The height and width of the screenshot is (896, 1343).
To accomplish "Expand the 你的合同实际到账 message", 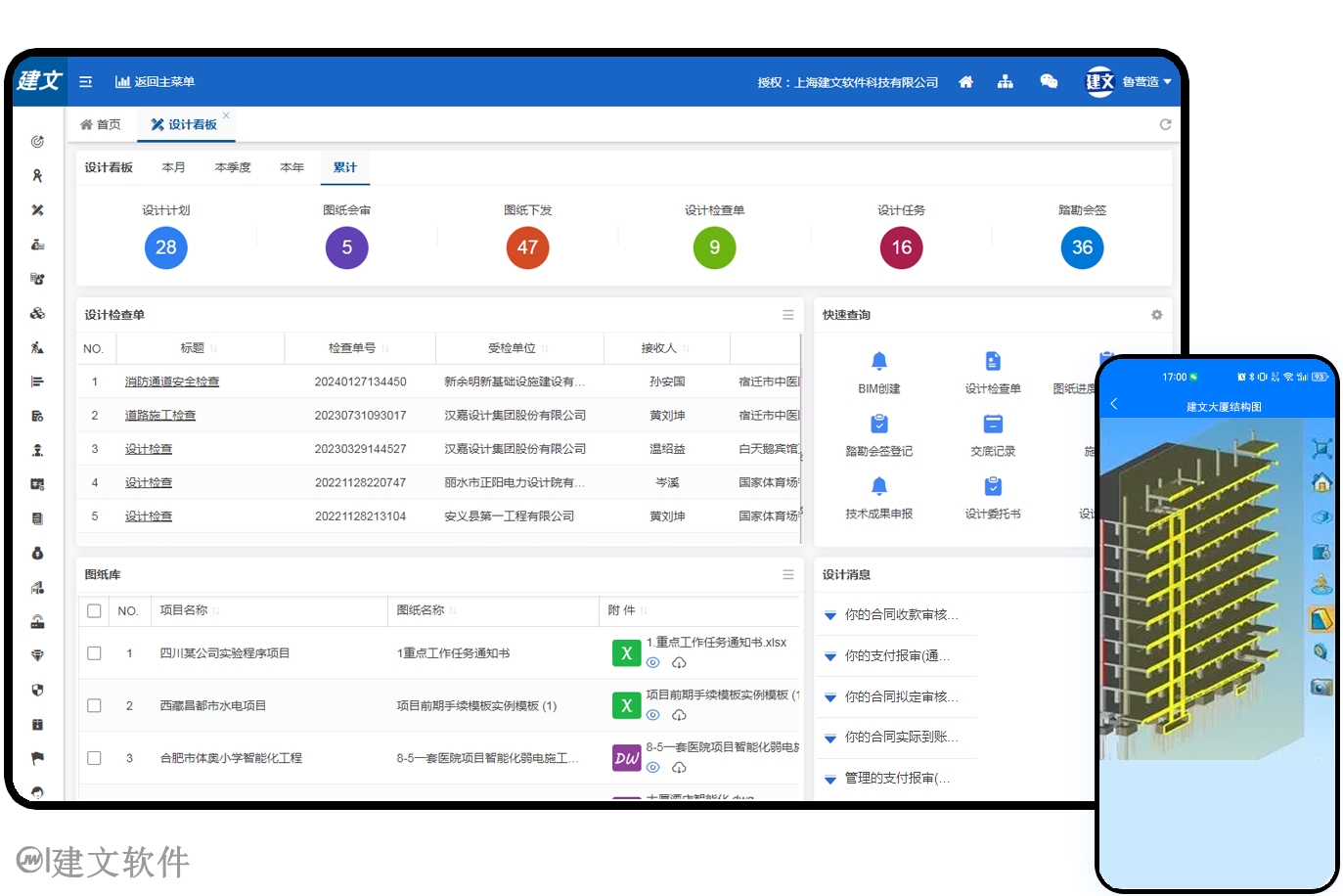I will (x=830, y=738).
